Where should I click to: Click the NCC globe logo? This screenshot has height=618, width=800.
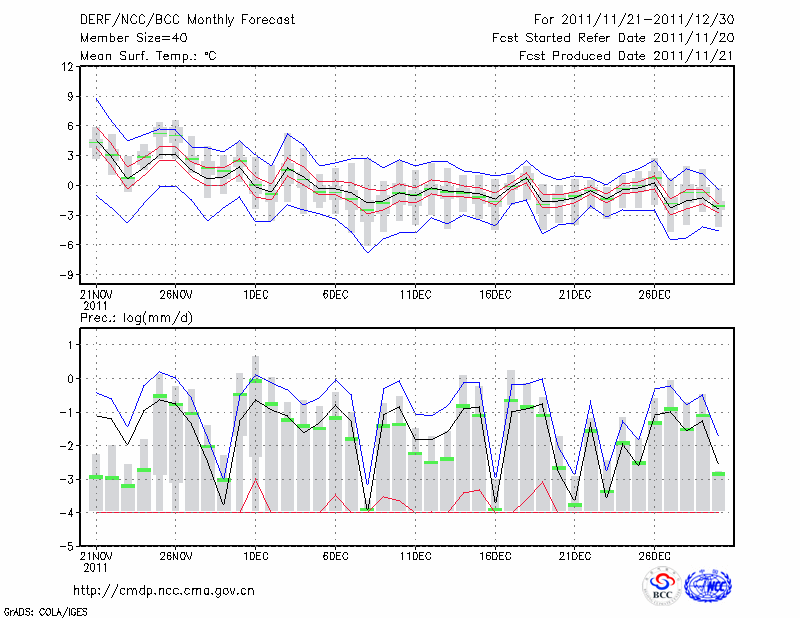point(707,586)
